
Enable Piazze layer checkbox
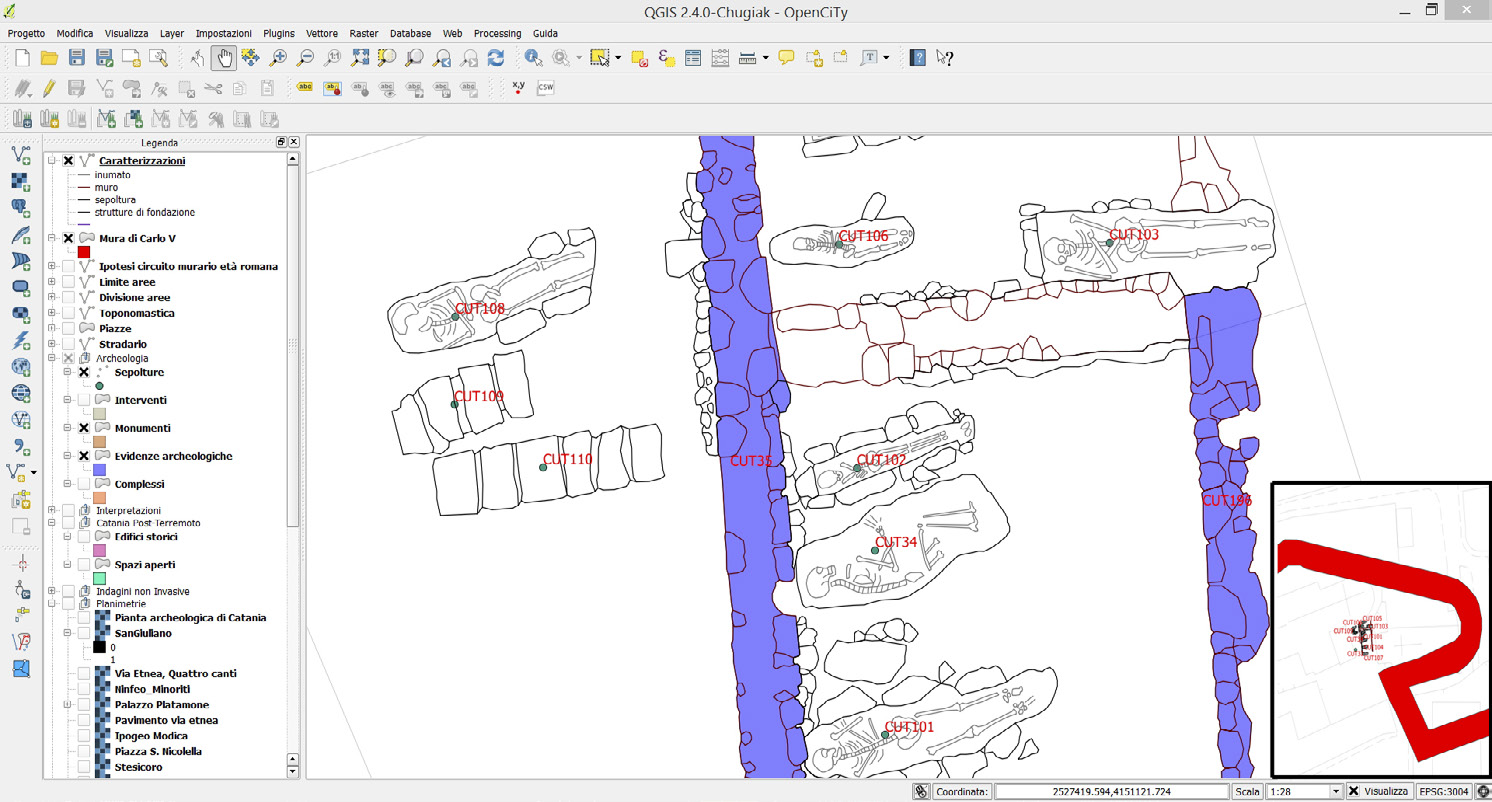(68, 328)
